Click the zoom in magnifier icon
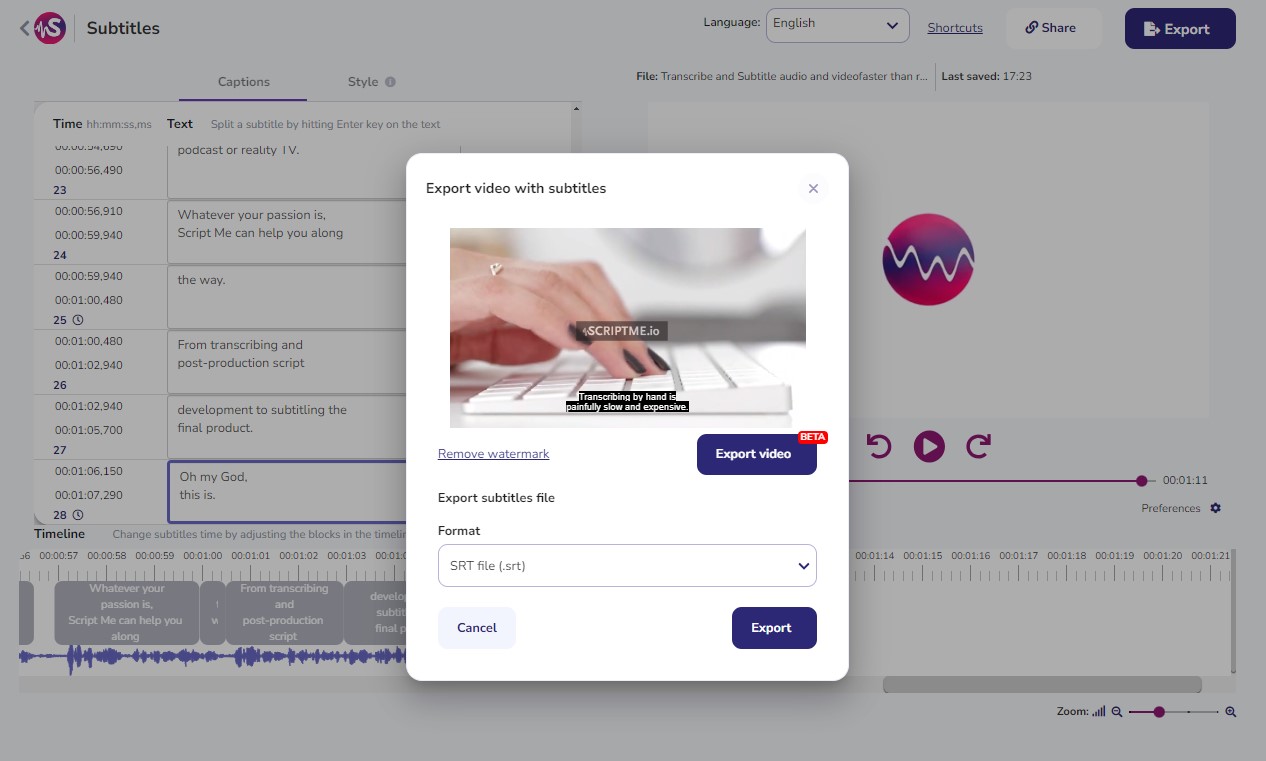This screenshot has width=1266, height=761. [1231, 712]
